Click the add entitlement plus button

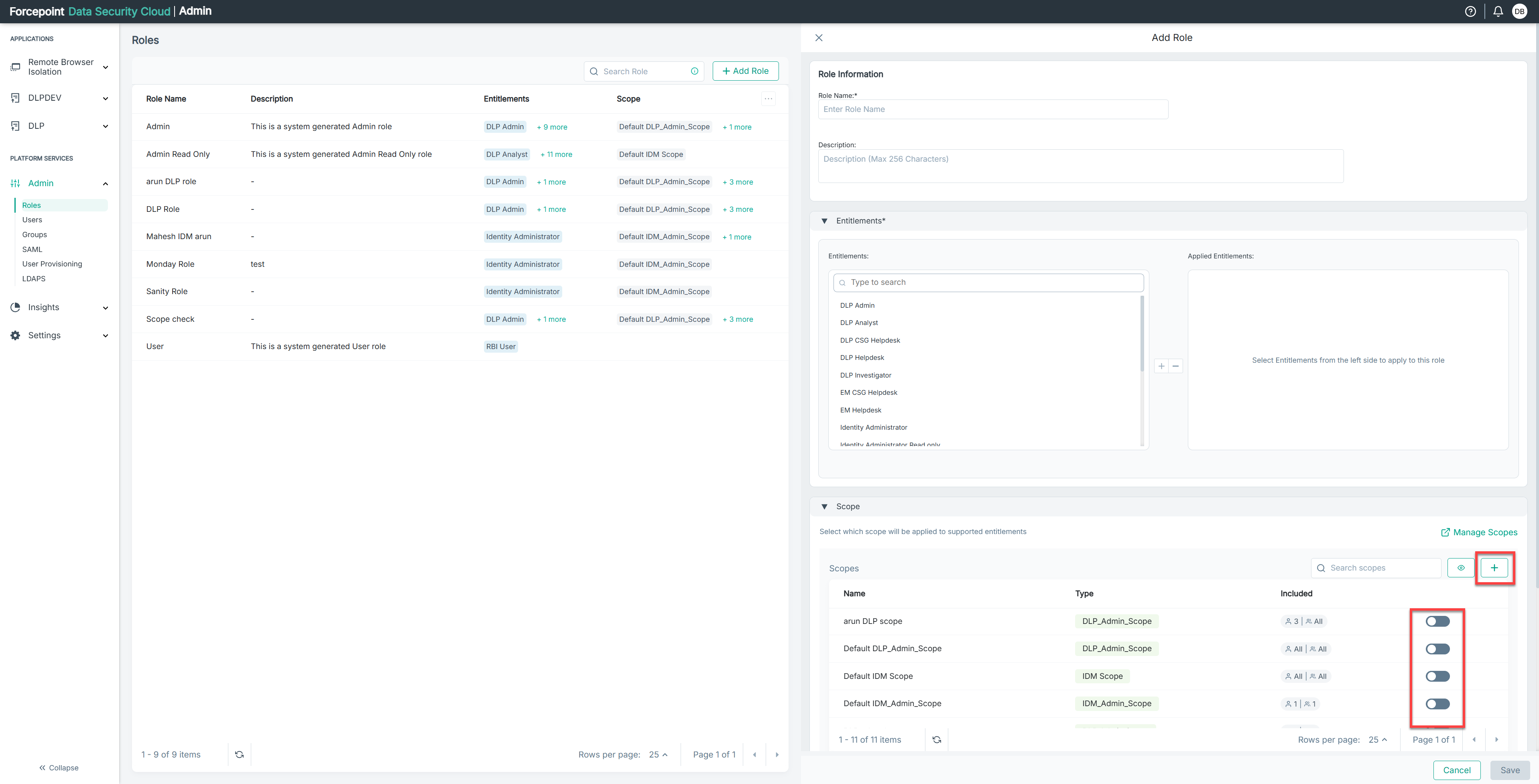1161,366
